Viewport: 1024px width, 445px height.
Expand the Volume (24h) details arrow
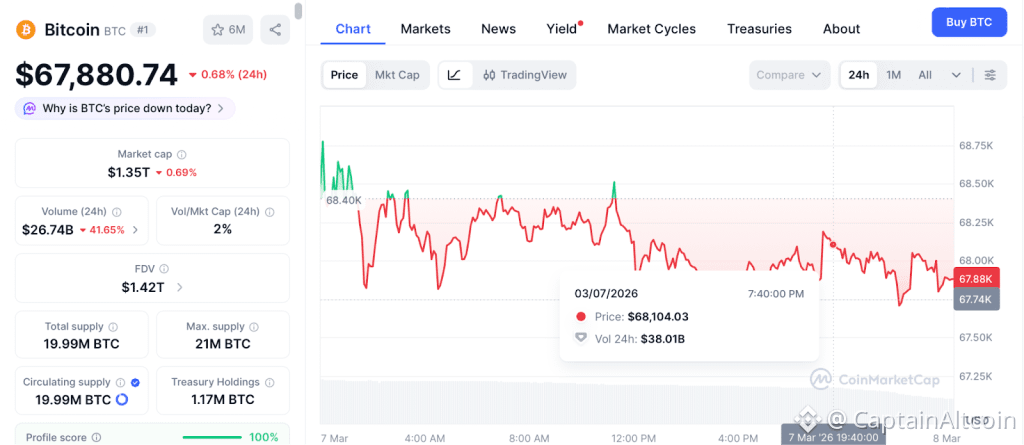point(136,230)
